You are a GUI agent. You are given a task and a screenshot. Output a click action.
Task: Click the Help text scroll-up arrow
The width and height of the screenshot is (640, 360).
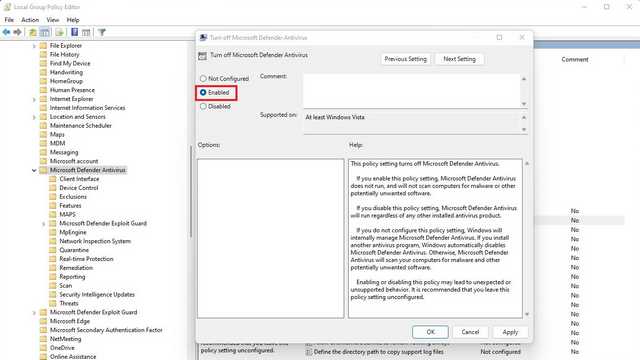tap(527, 163)
